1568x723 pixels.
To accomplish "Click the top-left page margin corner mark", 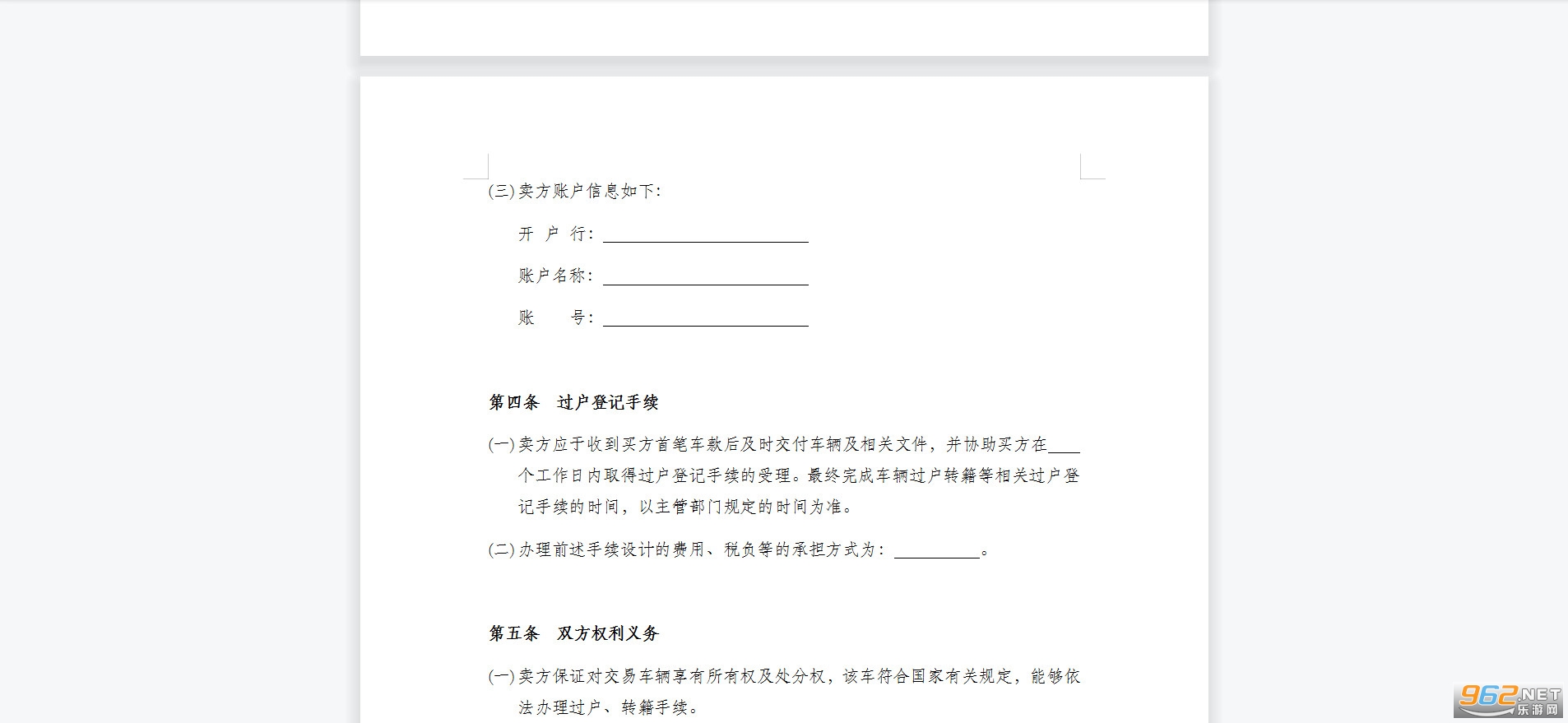I will point(476,166).
